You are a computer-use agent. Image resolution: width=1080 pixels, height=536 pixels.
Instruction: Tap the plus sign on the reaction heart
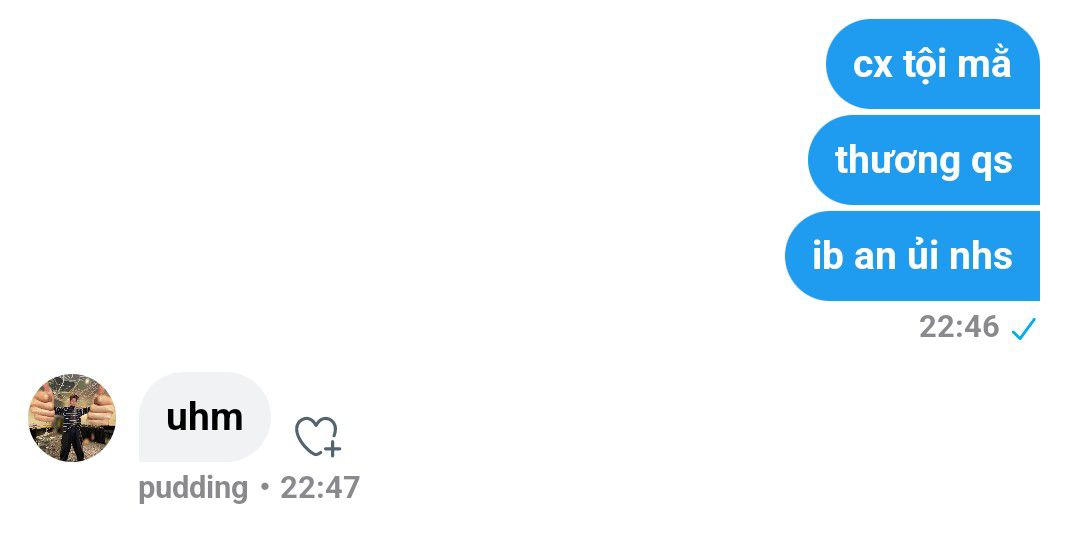[x=333, y=449]
